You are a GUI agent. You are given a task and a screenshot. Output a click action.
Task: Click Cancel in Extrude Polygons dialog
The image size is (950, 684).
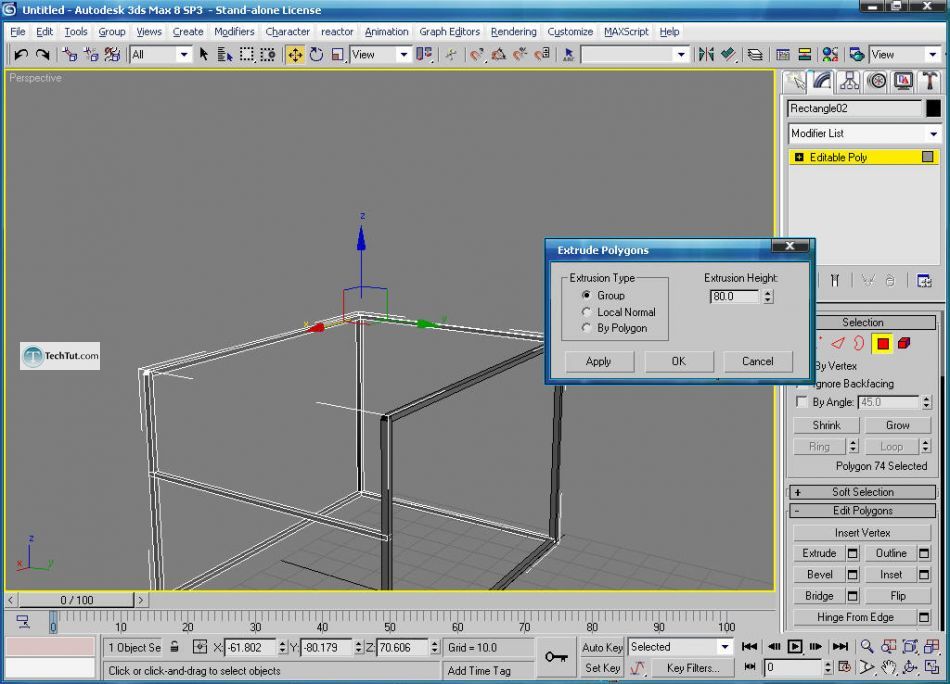pos(757,361)
